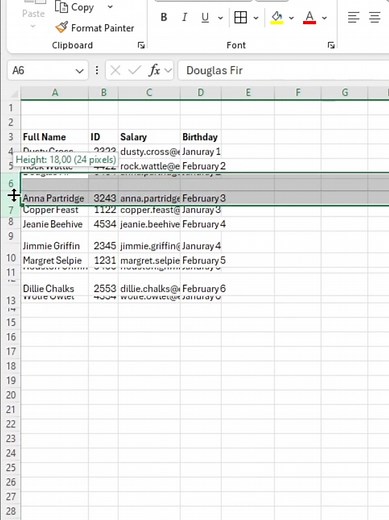Apply cell borders with the Borders icon
This screenshot has width=389, height=520.
pyautogui.click(x=241, y=17)
